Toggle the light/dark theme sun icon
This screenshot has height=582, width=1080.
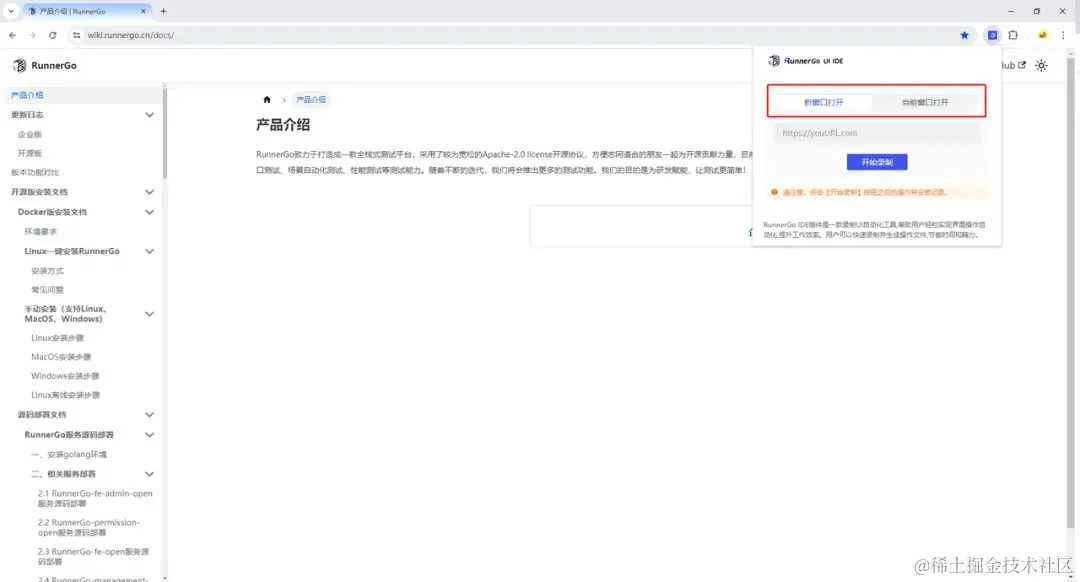(x=1040, y=64)
